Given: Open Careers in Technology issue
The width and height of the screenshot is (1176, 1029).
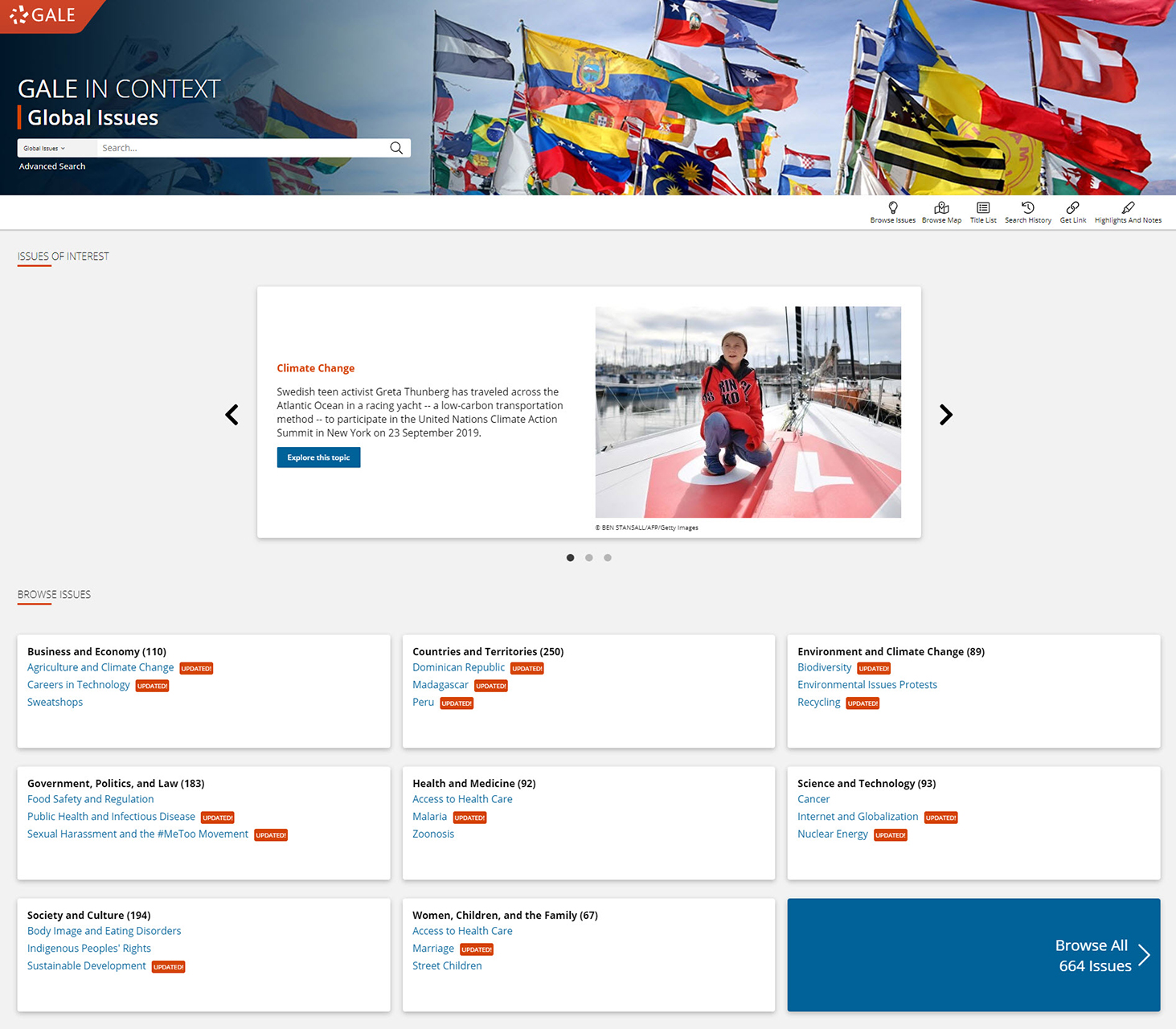Looking at the screenshot, I should (78, 685).
